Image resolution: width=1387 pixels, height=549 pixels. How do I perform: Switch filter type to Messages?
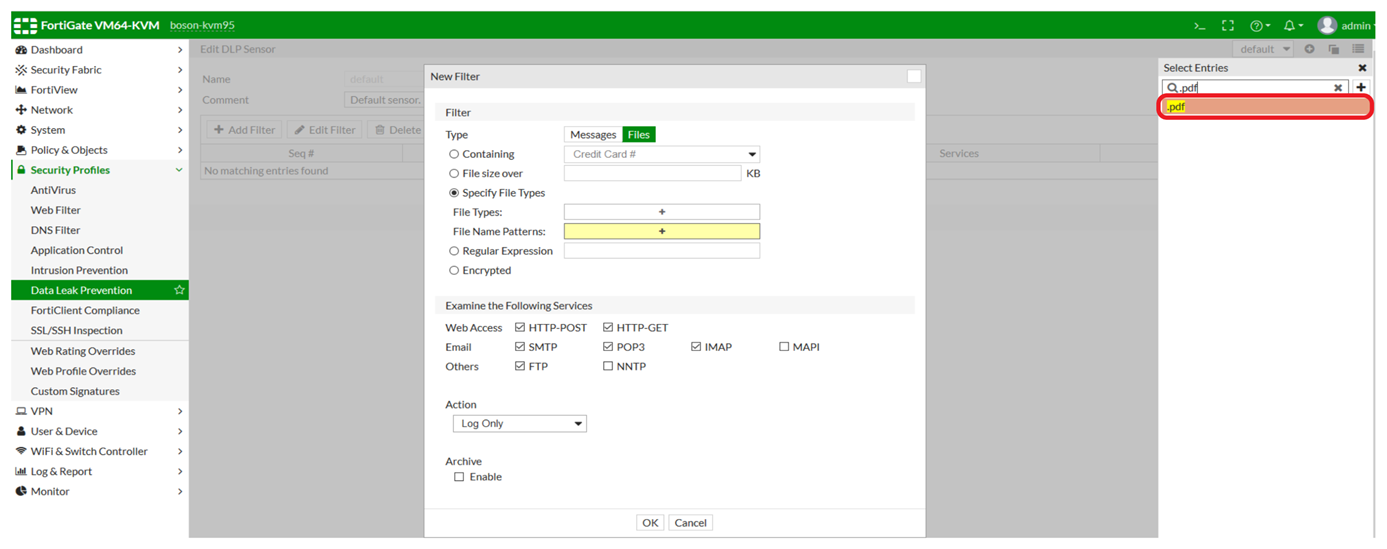tap(593, 135)
